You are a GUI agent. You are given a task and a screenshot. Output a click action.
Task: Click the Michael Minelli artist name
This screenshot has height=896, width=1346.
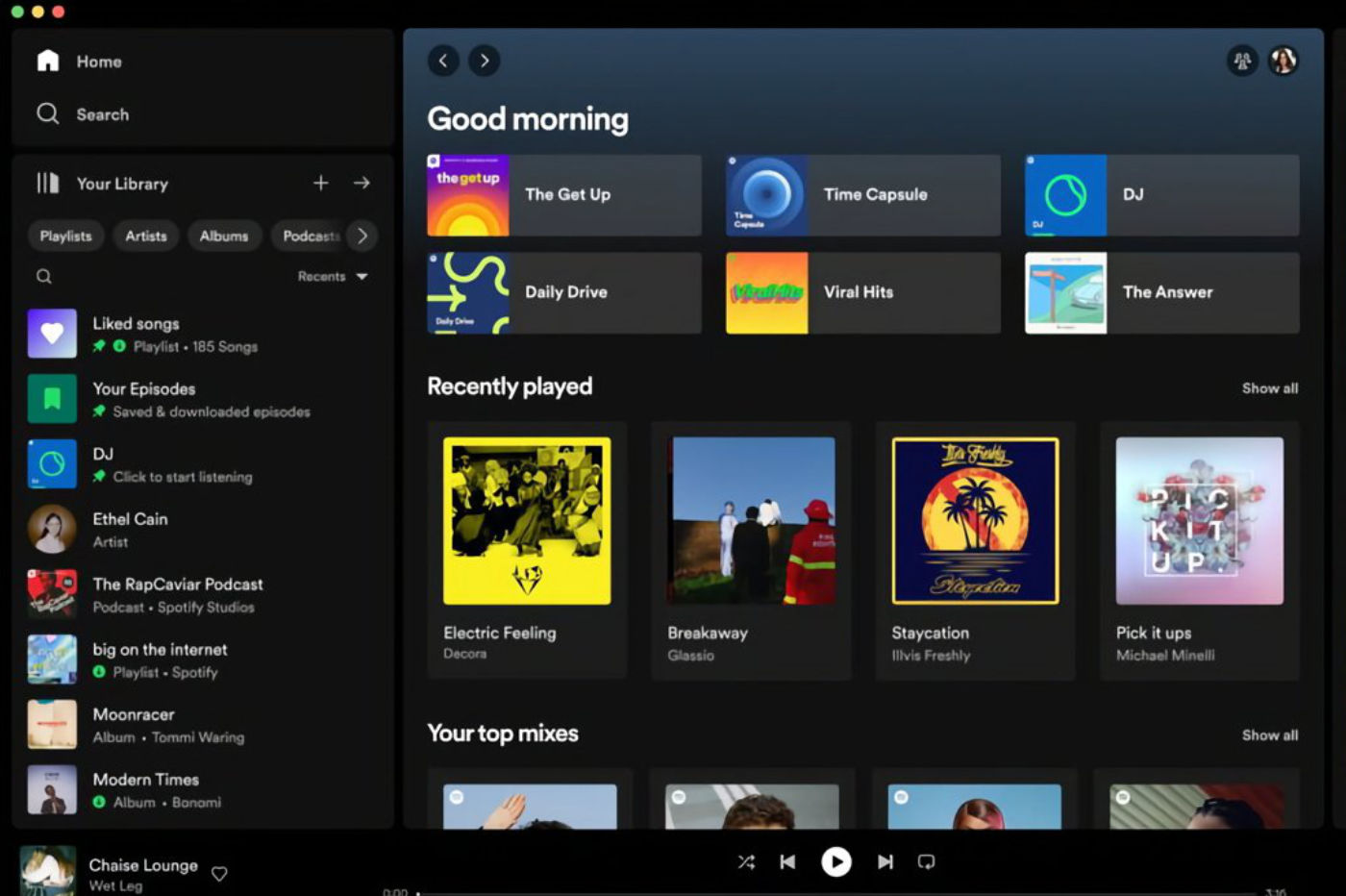click(1165, 656)
